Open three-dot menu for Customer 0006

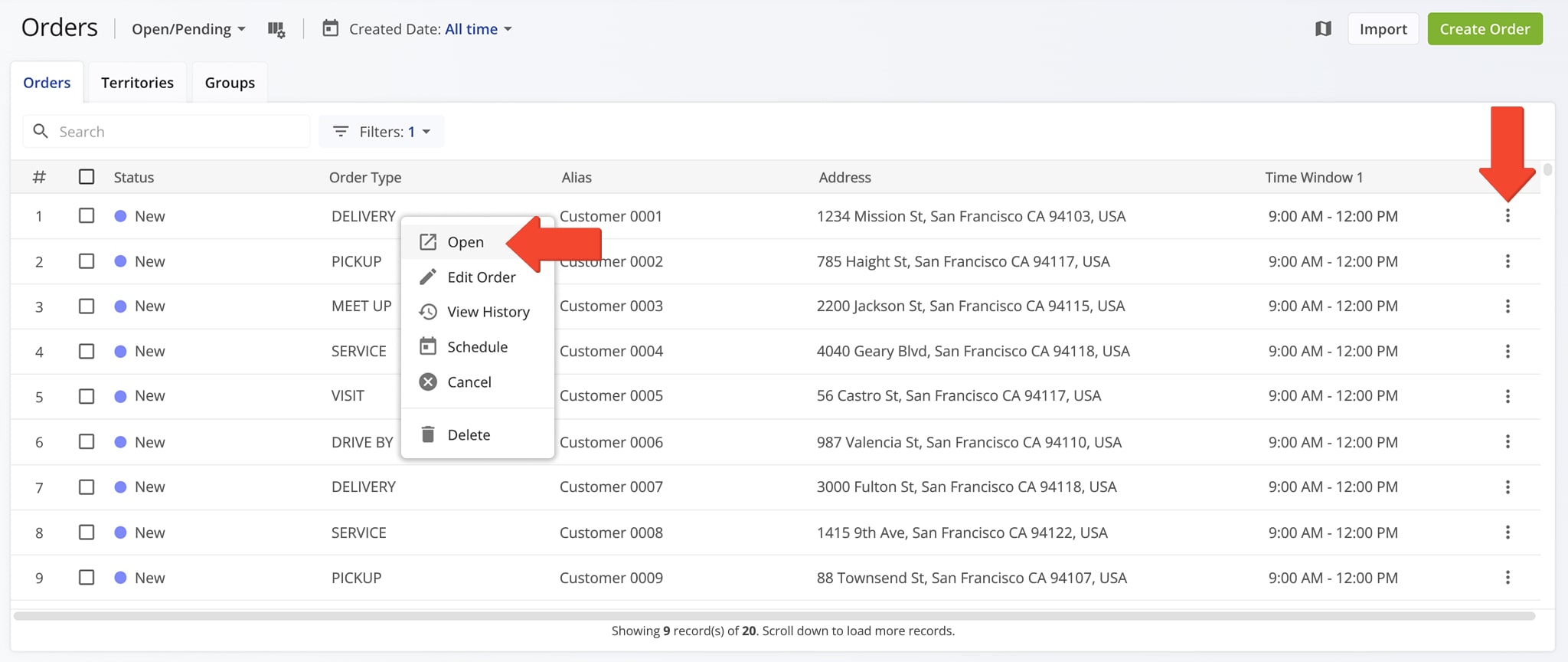pyautogui.click(x=1508, y=441)
